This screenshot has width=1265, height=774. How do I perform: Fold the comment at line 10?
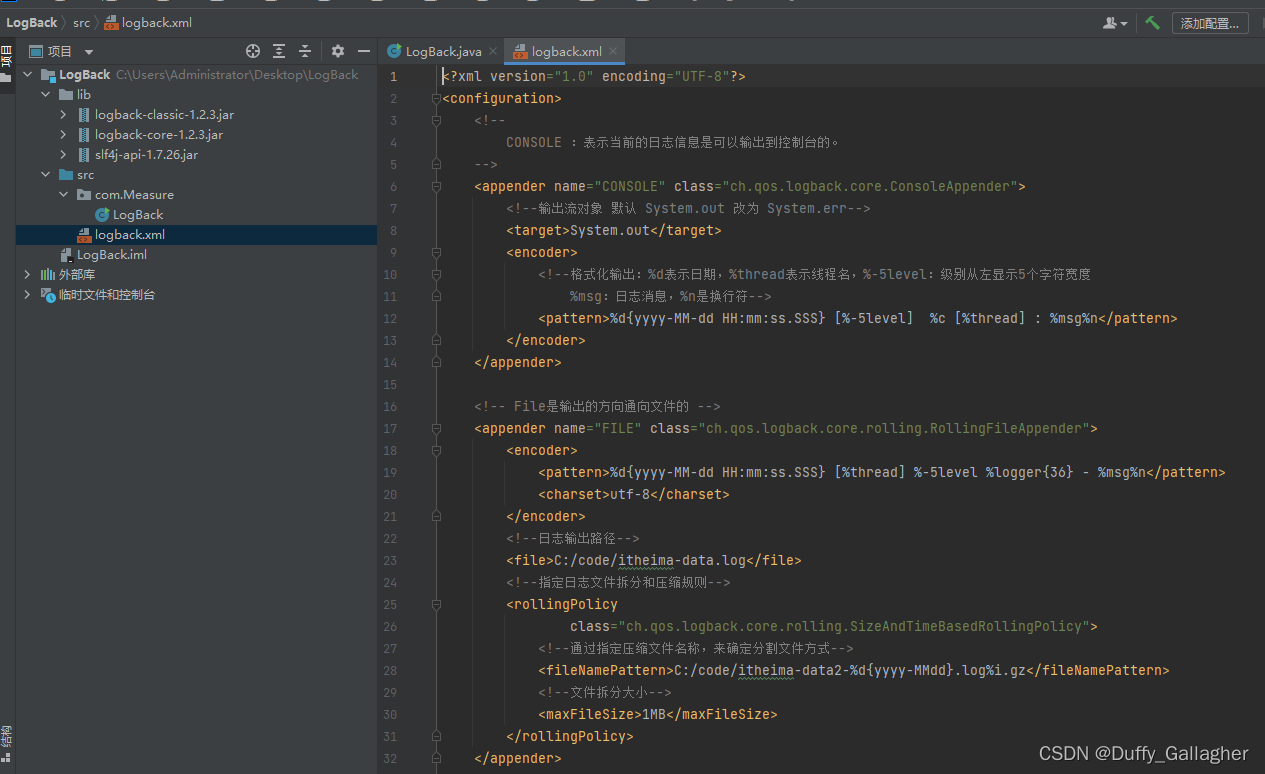click(x=436, y=274)
